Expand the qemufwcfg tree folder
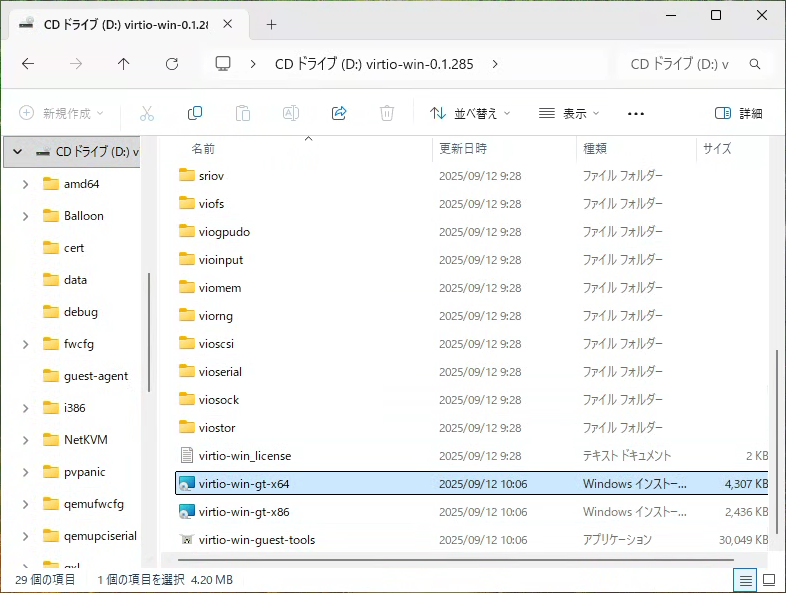 click(26, 504)
